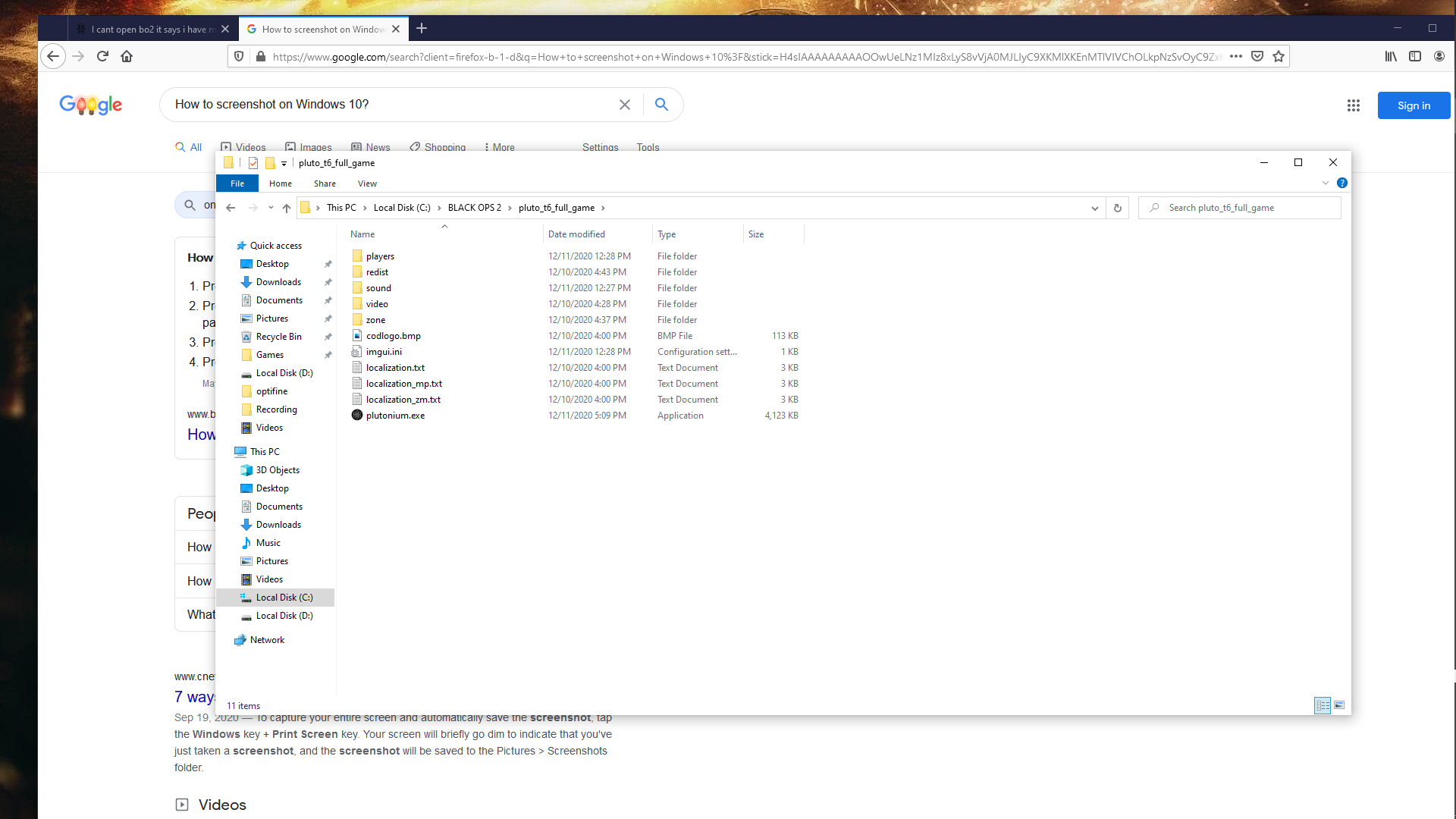Open the Explorer File menu
This screenshot has width=1456, height=819.
coord(237,184)
